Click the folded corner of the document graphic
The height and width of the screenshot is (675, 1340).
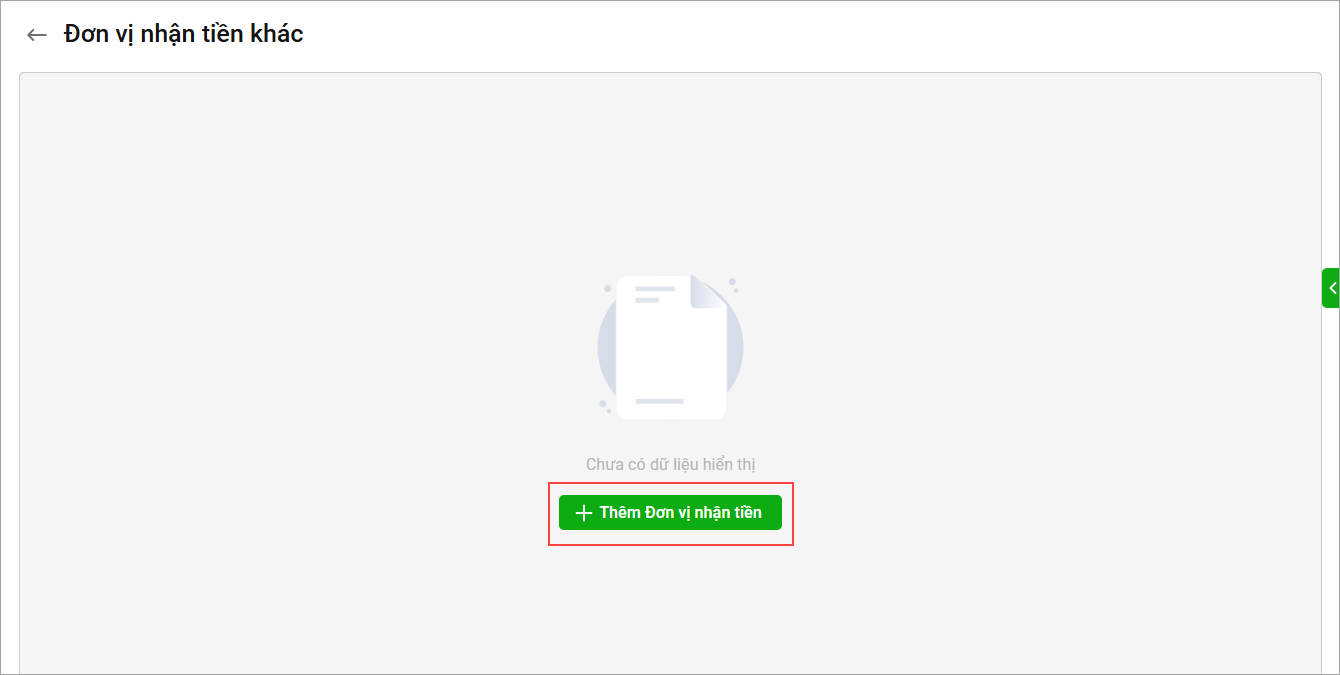[706, 292]
